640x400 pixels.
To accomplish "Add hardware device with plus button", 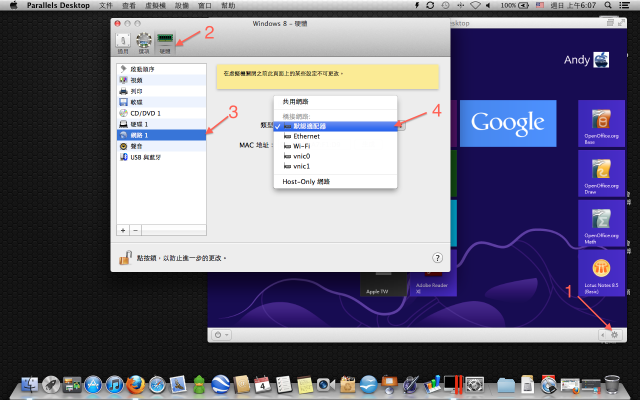I will pyautogui.click(x=123, y=230).
